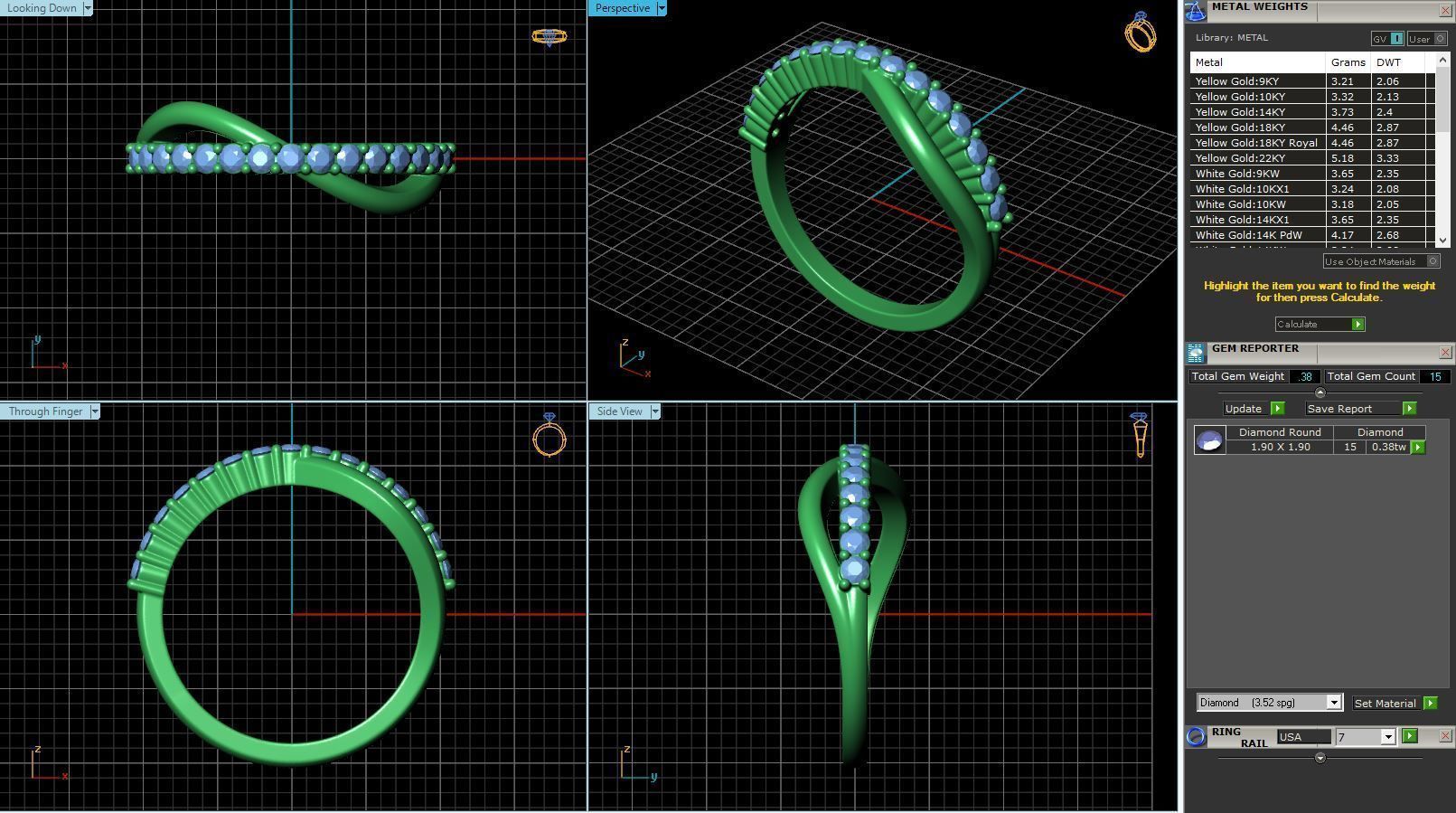The height and width of the screenshot is (813, 1456).
Task: Open the Through Finger viewport dropdown arrow
Action: [x=95, y=411]
